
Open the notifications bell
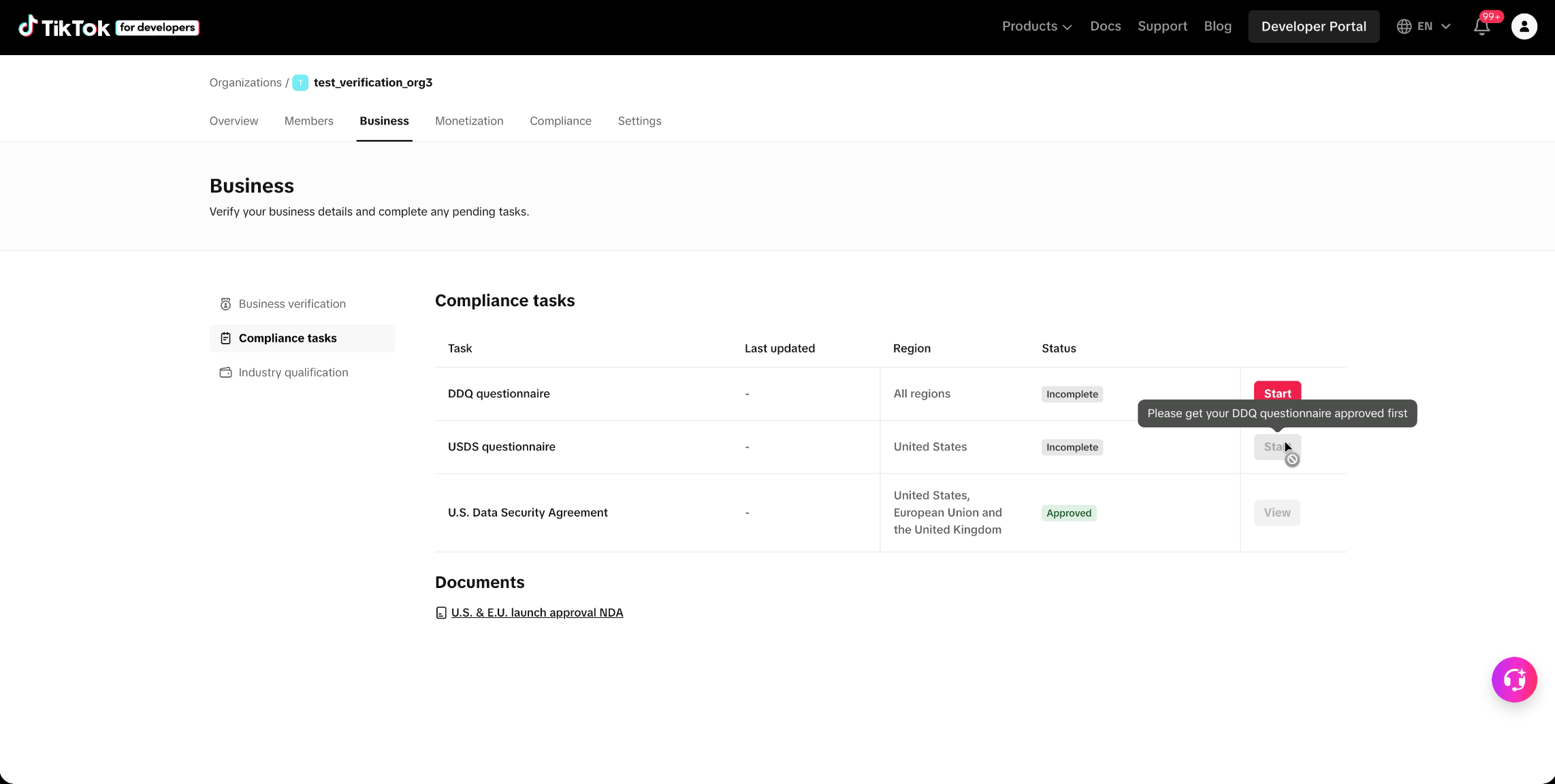pyautogui.click(x=1481, y=27)
